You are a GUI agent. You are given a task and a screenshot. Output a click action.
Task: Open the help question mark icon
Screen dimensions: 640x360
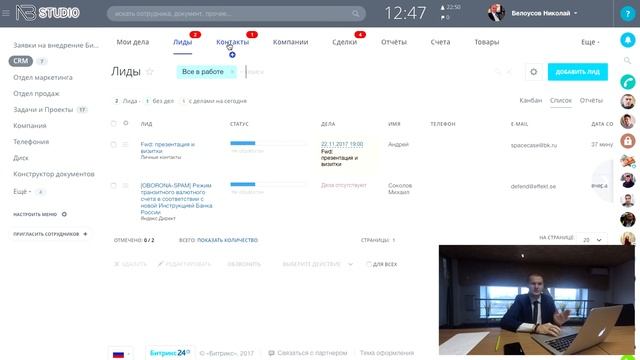click(627, 14)
